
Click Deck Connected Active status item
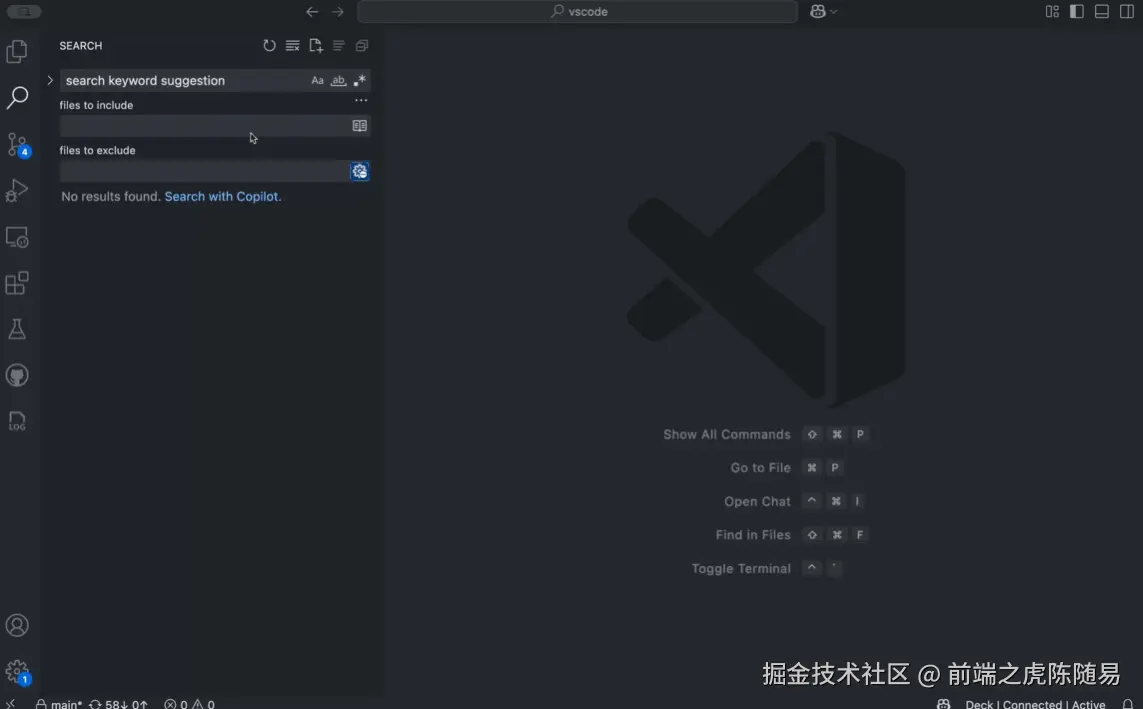pyautogui.click(x=1035, y=704)
